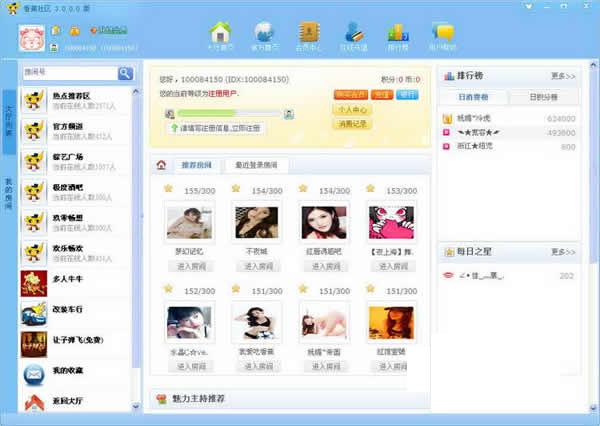Click the small user icon below the avatar
Screen dimensions: 600x426
coord(54,48)
